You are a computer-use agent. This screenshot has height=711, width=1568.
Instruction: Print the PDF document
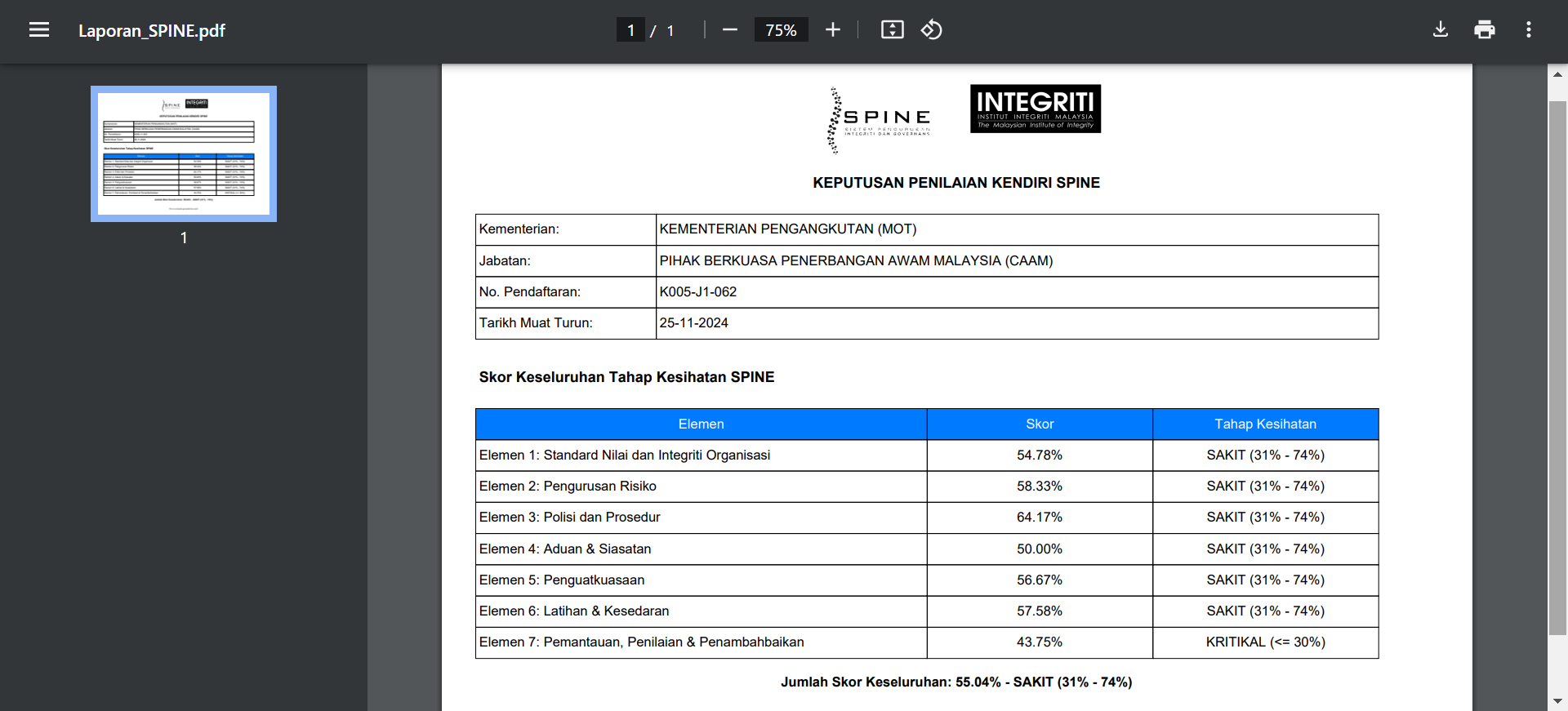(x=1484, y=30)
